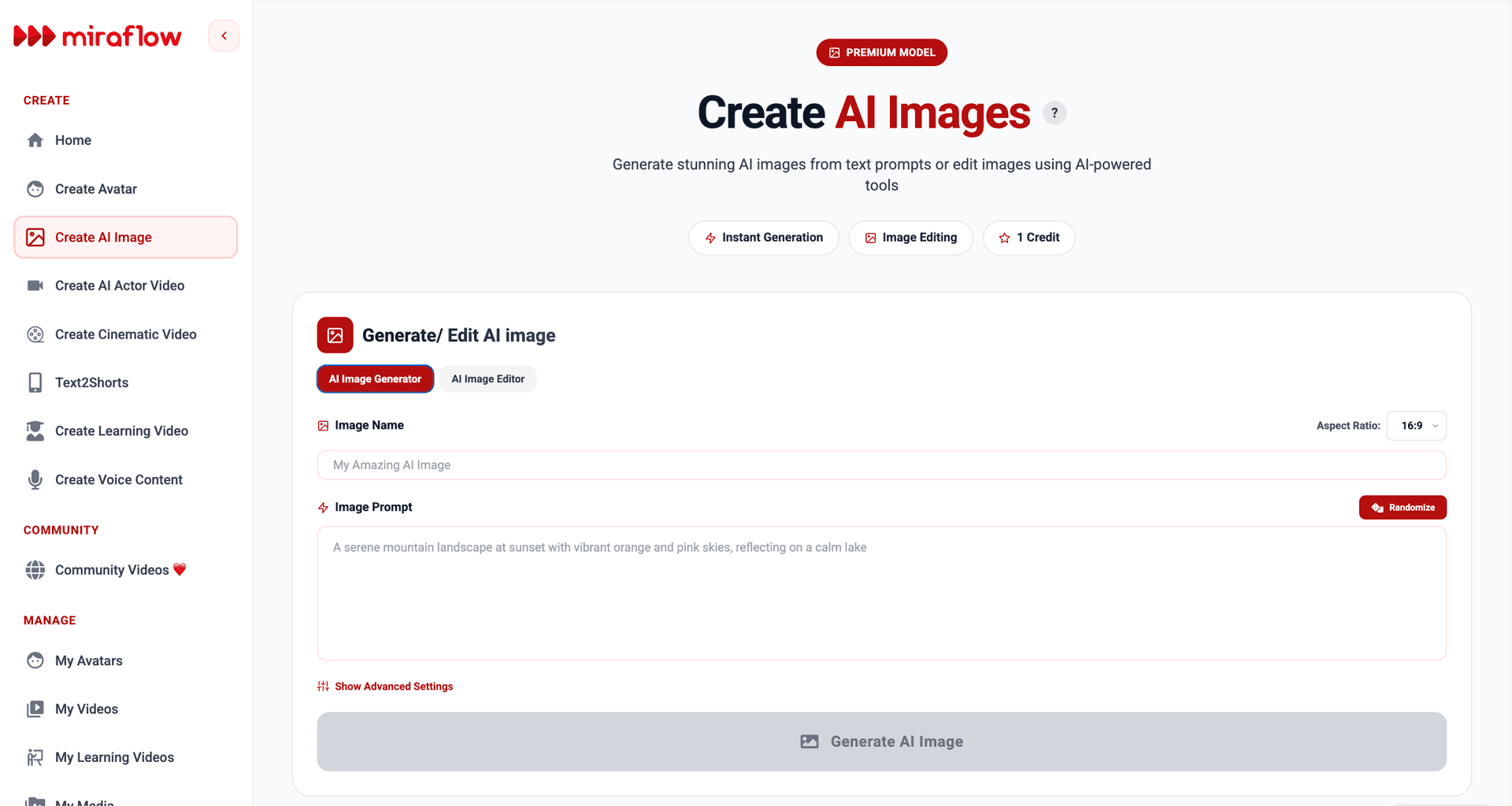Select the AI Image Generator tab
The height and width of the screenshot is (806, 1512).
click(x=375, y=379)
